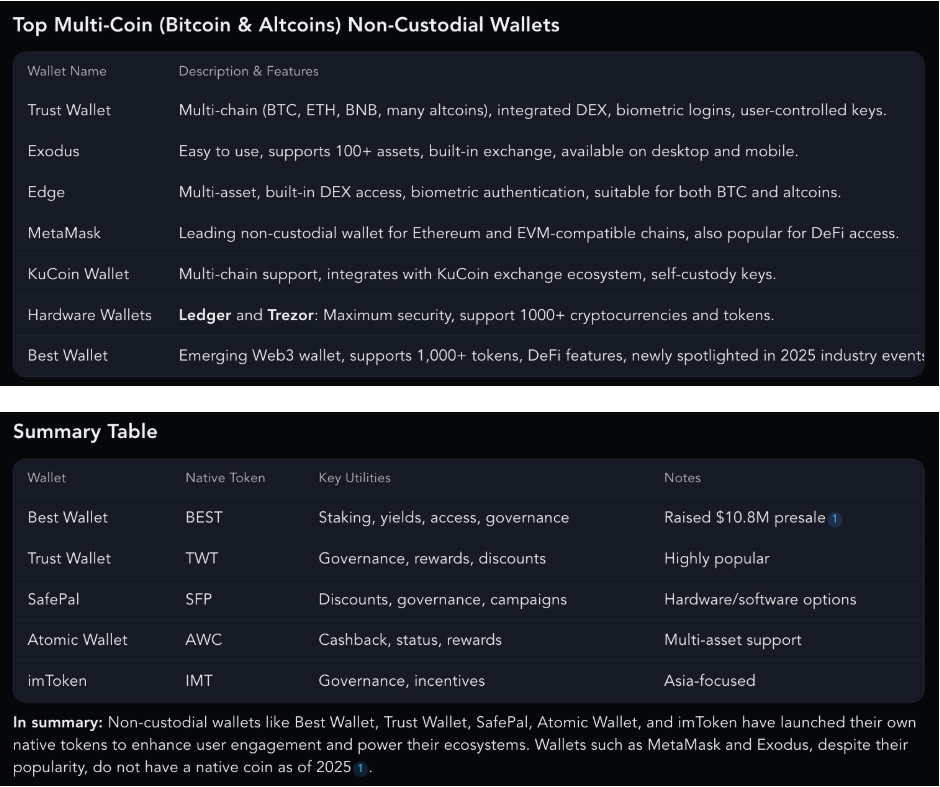Select the 'MetaMask' wallet name cell
The width and height of the screenshot is (940, 787).
coord(64,233)
